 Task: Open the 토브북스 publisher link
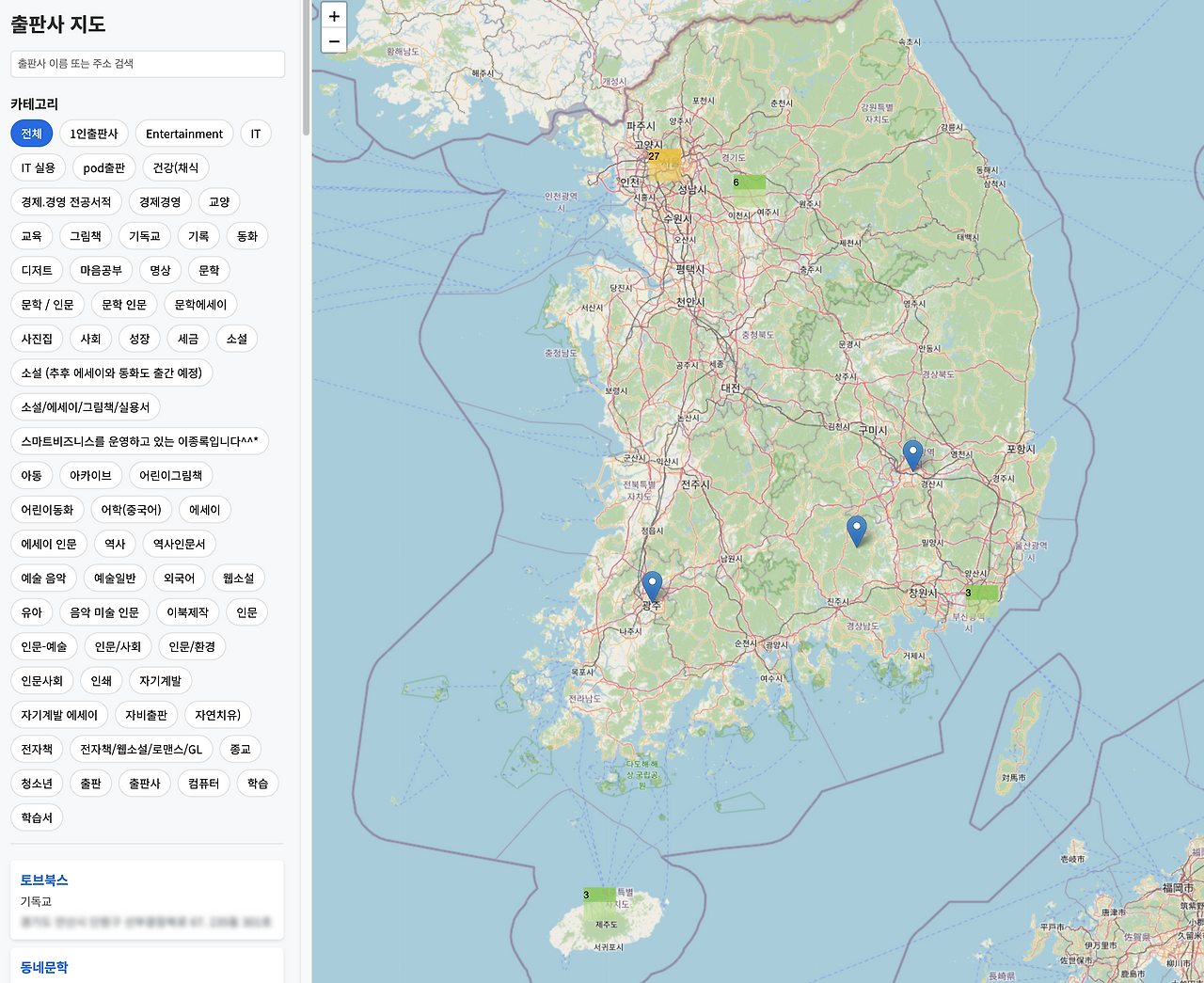[x=44, y=880]
